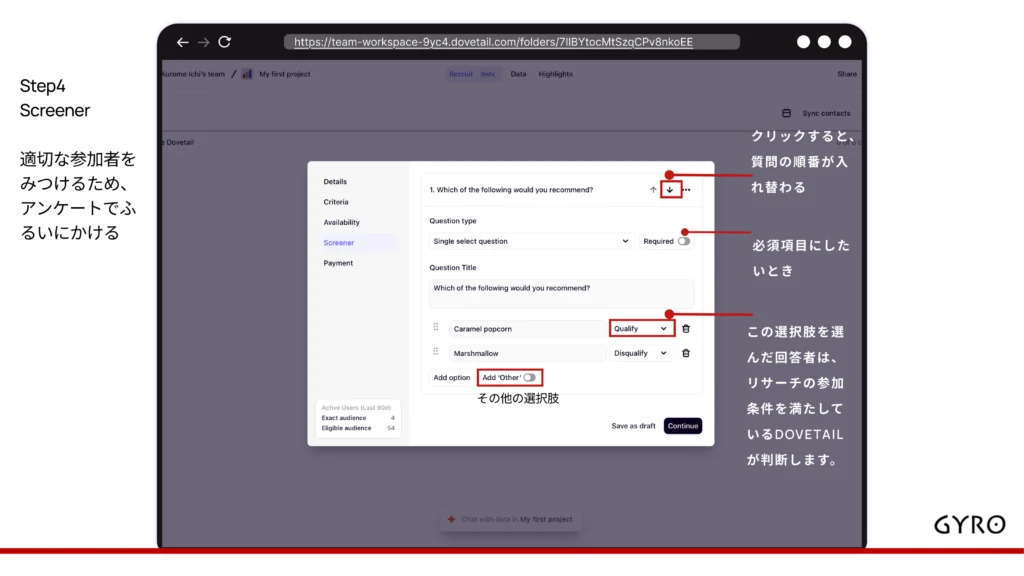This screenshot has width=1024, height=576.
Task: Delete the Marshmallow option
Action: (686, 353)
